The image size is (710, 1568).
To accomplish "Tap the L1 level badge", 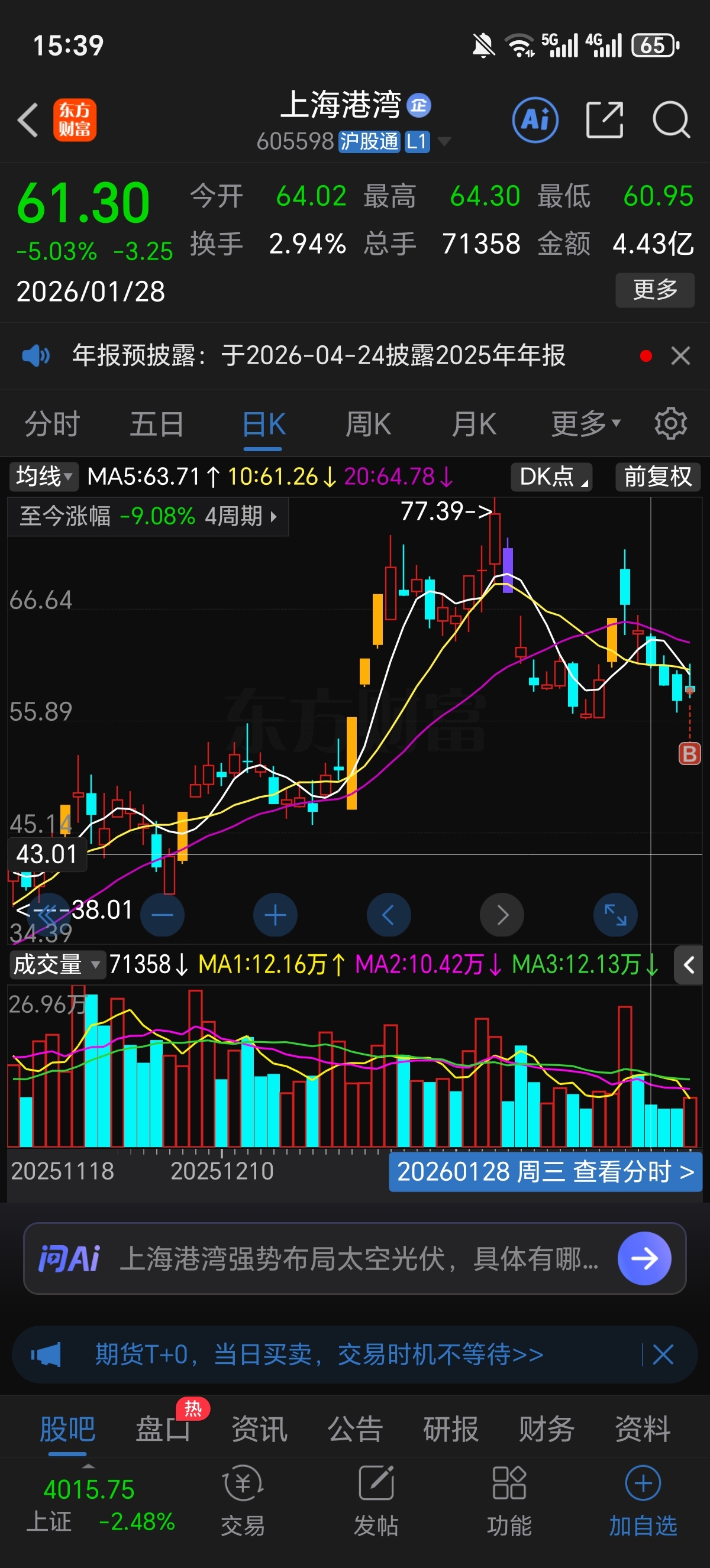I will tap(417, 141).
